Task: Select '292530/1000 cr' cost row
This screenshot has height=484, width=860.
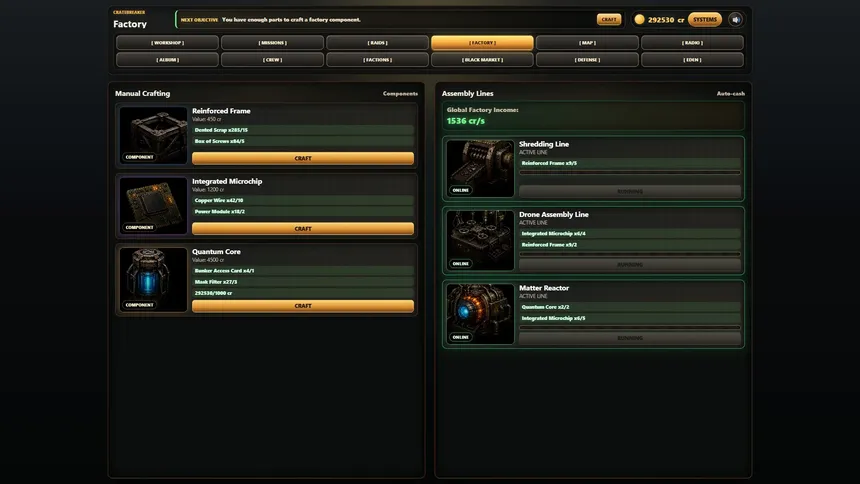Action: tap(303, 293)
